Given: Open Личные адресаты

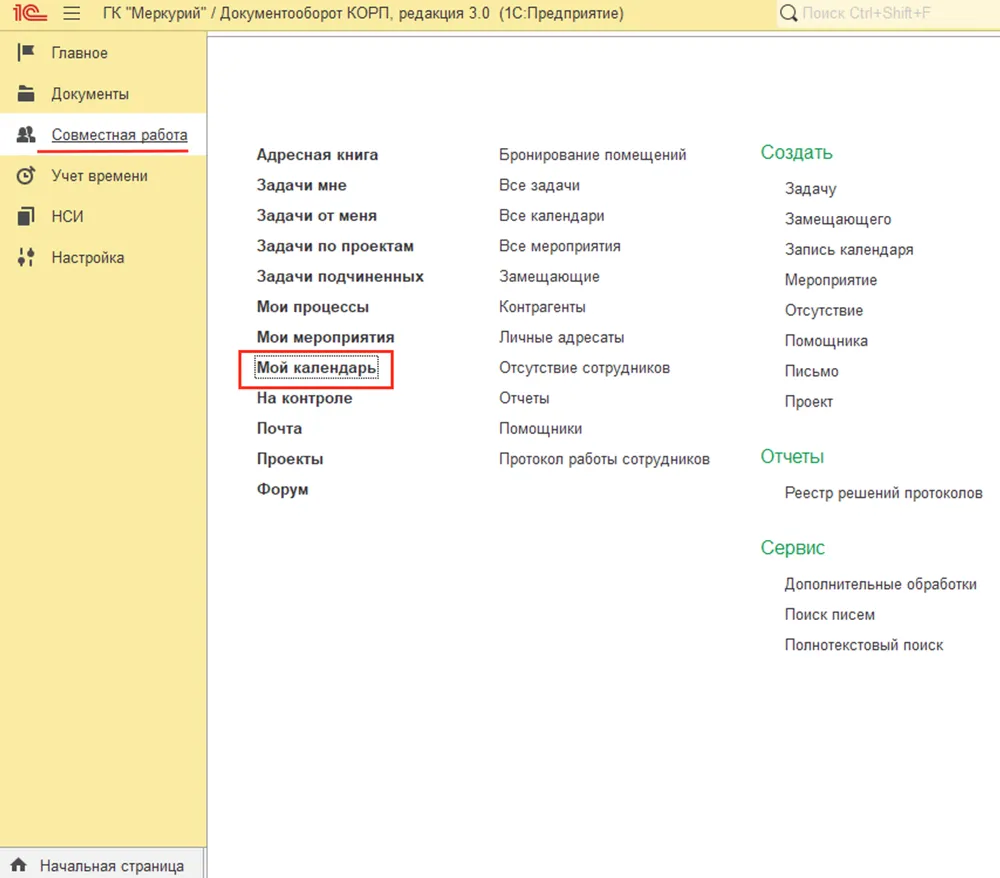Looking at the screenshot, I should click(x=561, y=337).
